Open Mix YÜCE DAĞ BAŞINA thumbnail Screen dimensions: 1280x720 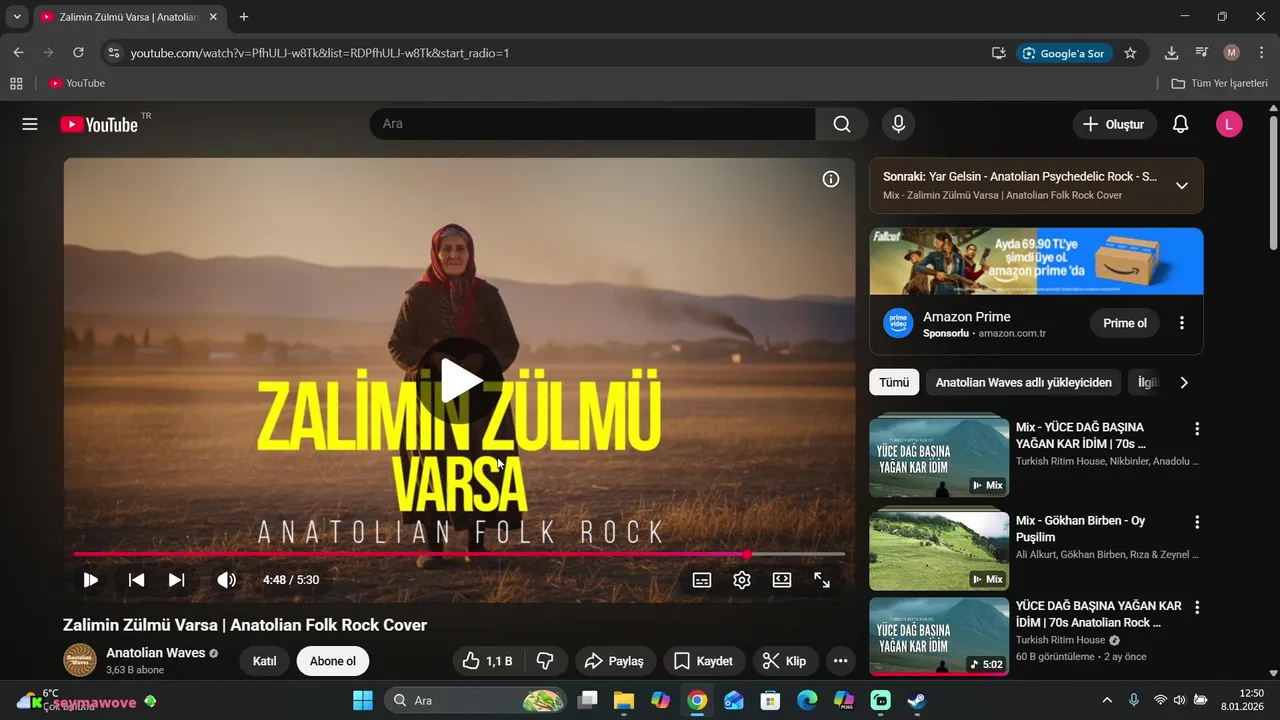(x=939, y=457)
